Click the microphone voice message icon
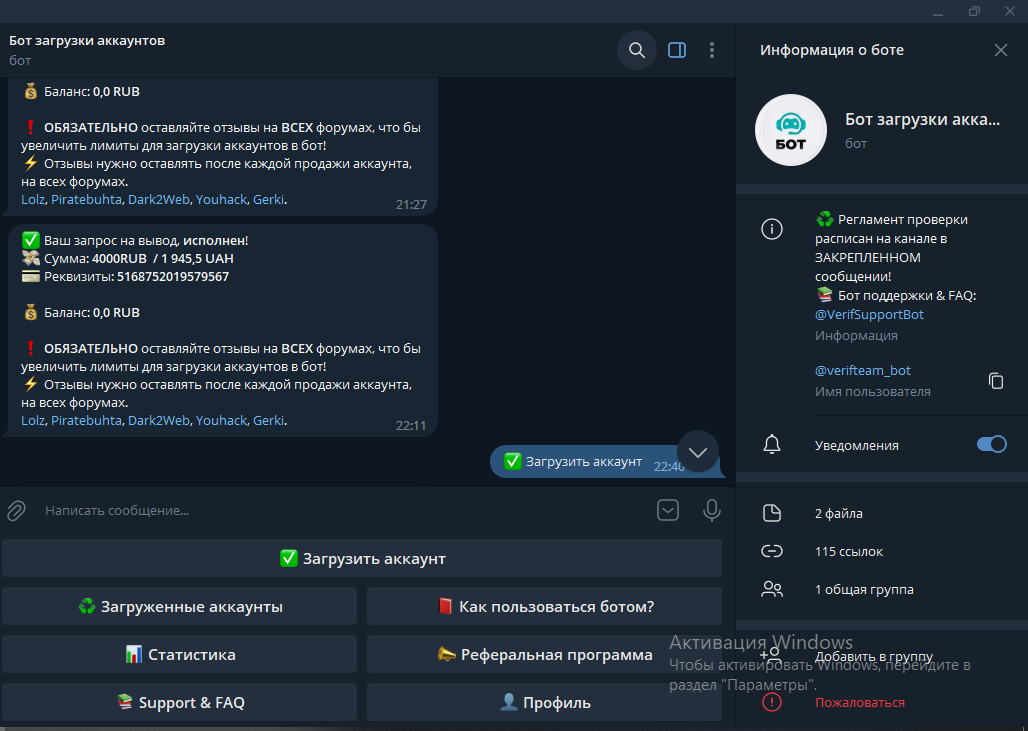The height and width of the screenshot is (731, 1028). 712,511
